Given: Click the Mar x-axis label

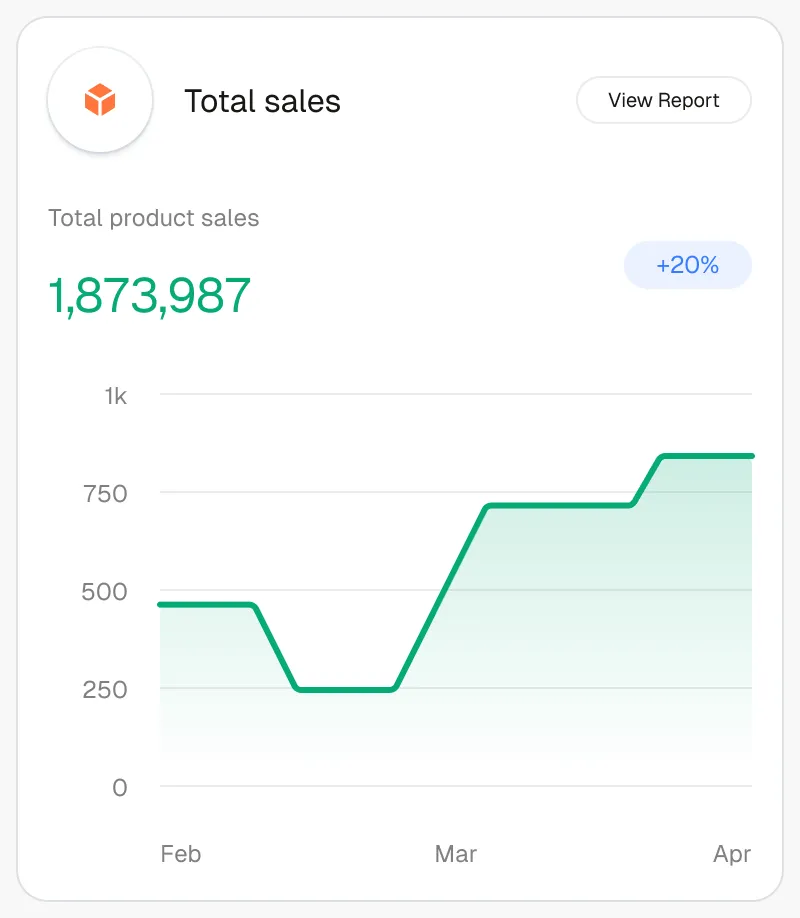Looking at the screenshot, I should 456,854.
